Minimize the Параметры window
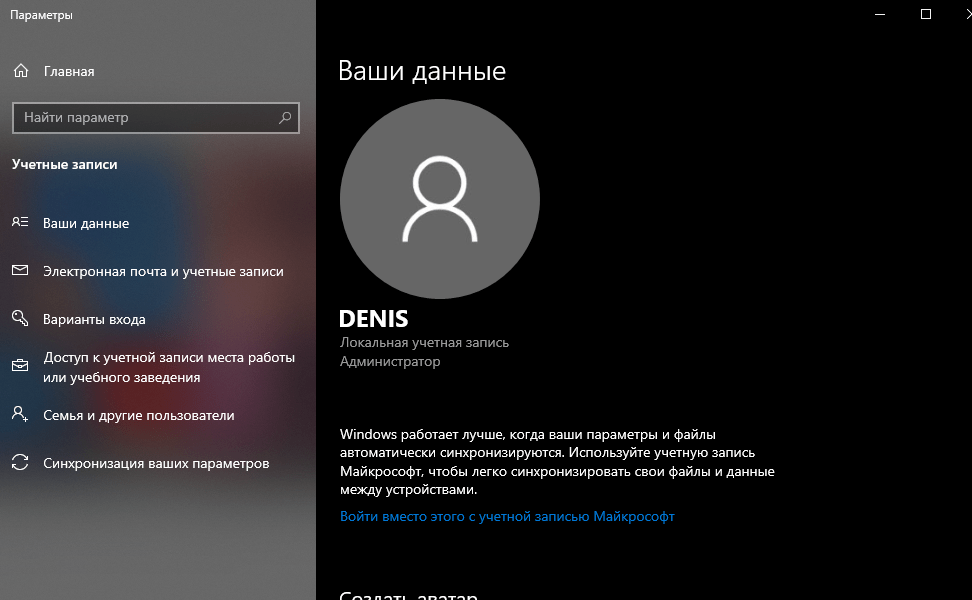Screen dimensions: 972x600 [x=880, y=14]
